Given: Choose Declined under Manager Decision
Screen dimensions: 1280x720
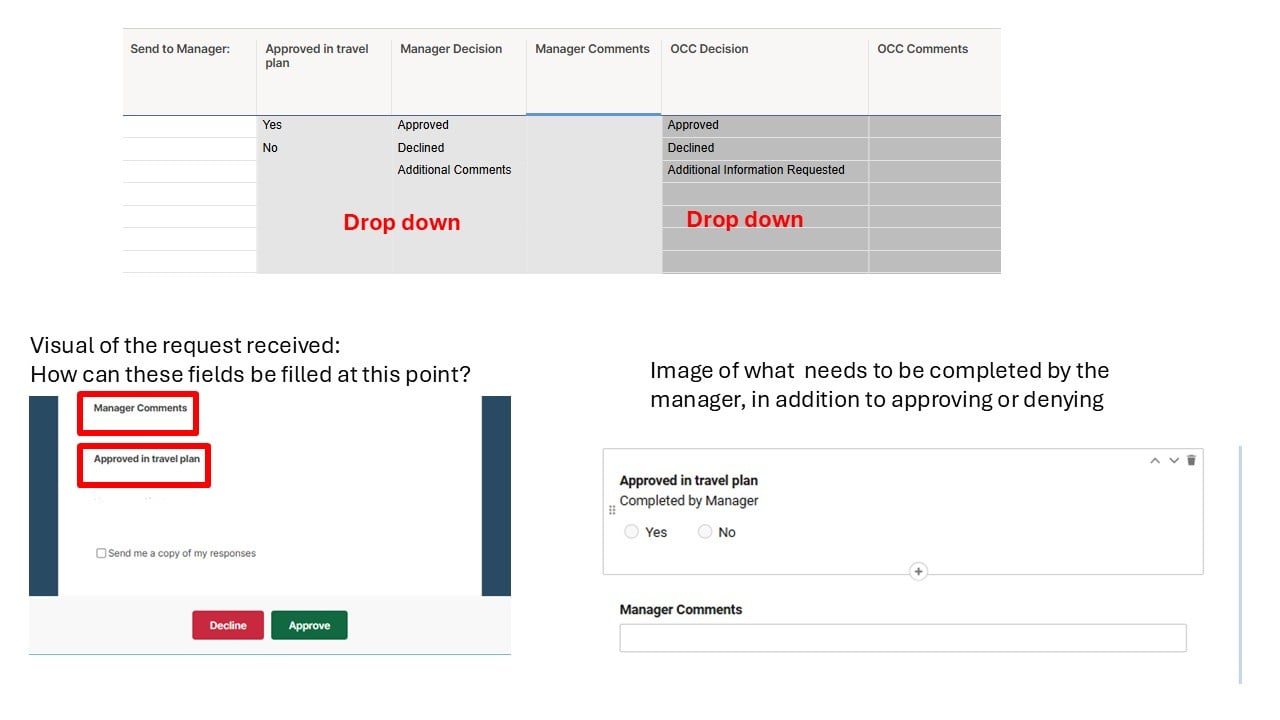Looking at the screenshot, I should pyautogui.click(x=421, y=148).
